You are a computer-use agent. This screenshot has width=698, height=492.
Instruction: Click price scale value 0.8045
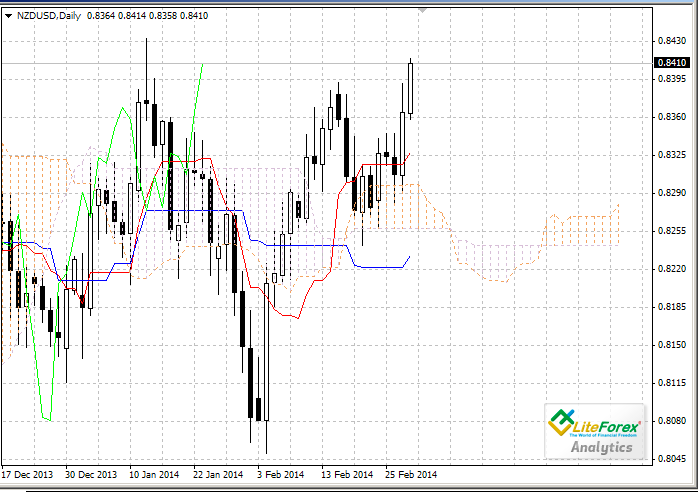[x=672, y=459]
